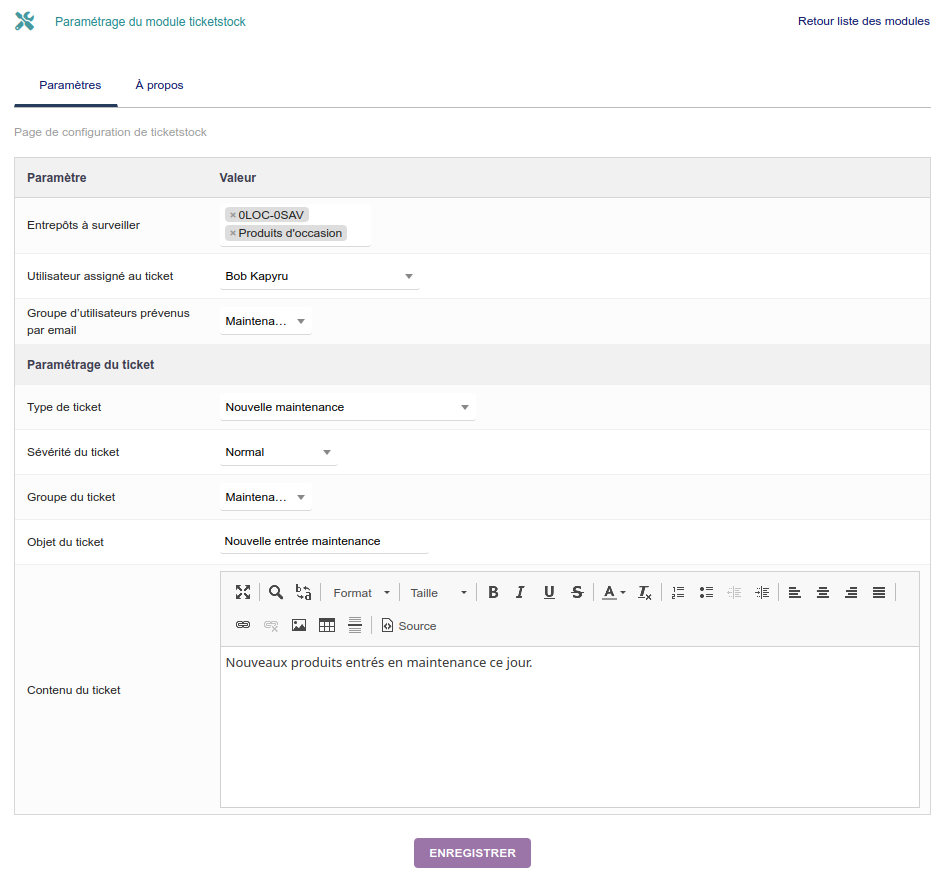Click the ENREGISTRER button
The width and height of the screenshot is (952, 880).
pos(471,853)
